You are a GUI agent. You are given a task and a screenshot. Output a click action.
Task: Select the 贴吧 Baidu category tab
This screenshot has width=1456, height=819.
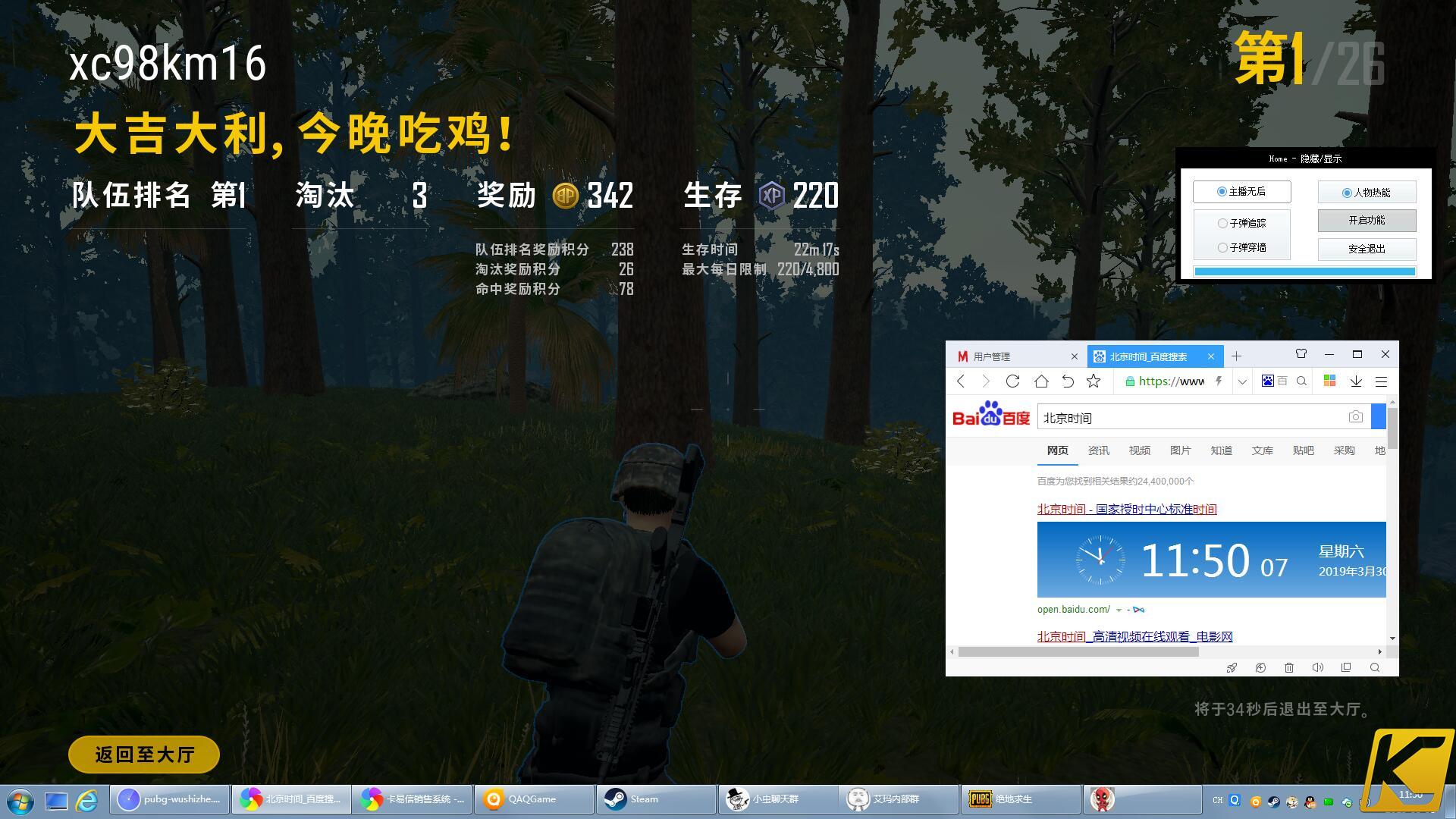pyautogui.click(x=1303, y=450)
